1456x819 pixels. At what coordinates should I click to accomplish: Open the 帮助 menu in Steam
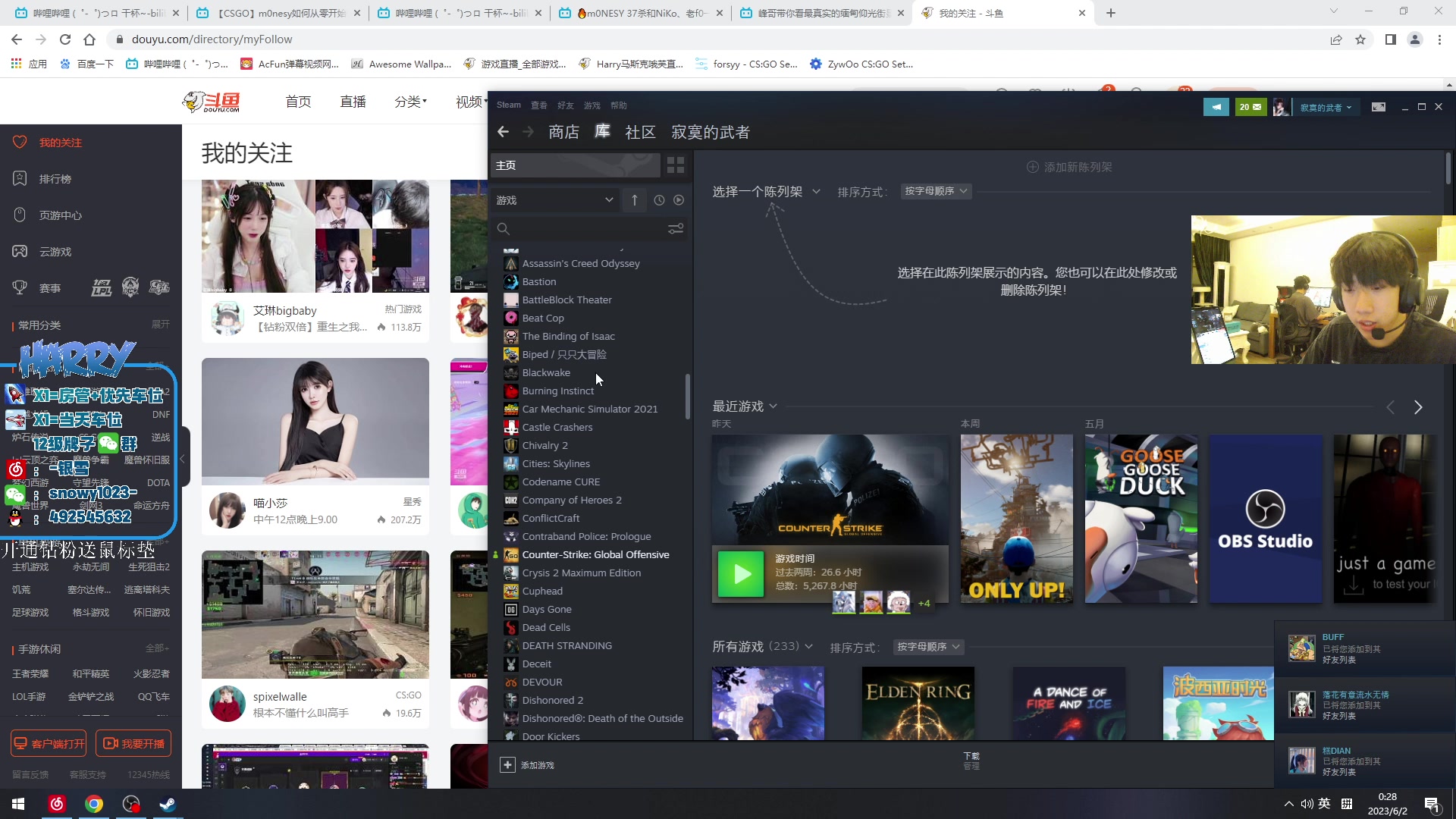(x=619, y=105)
